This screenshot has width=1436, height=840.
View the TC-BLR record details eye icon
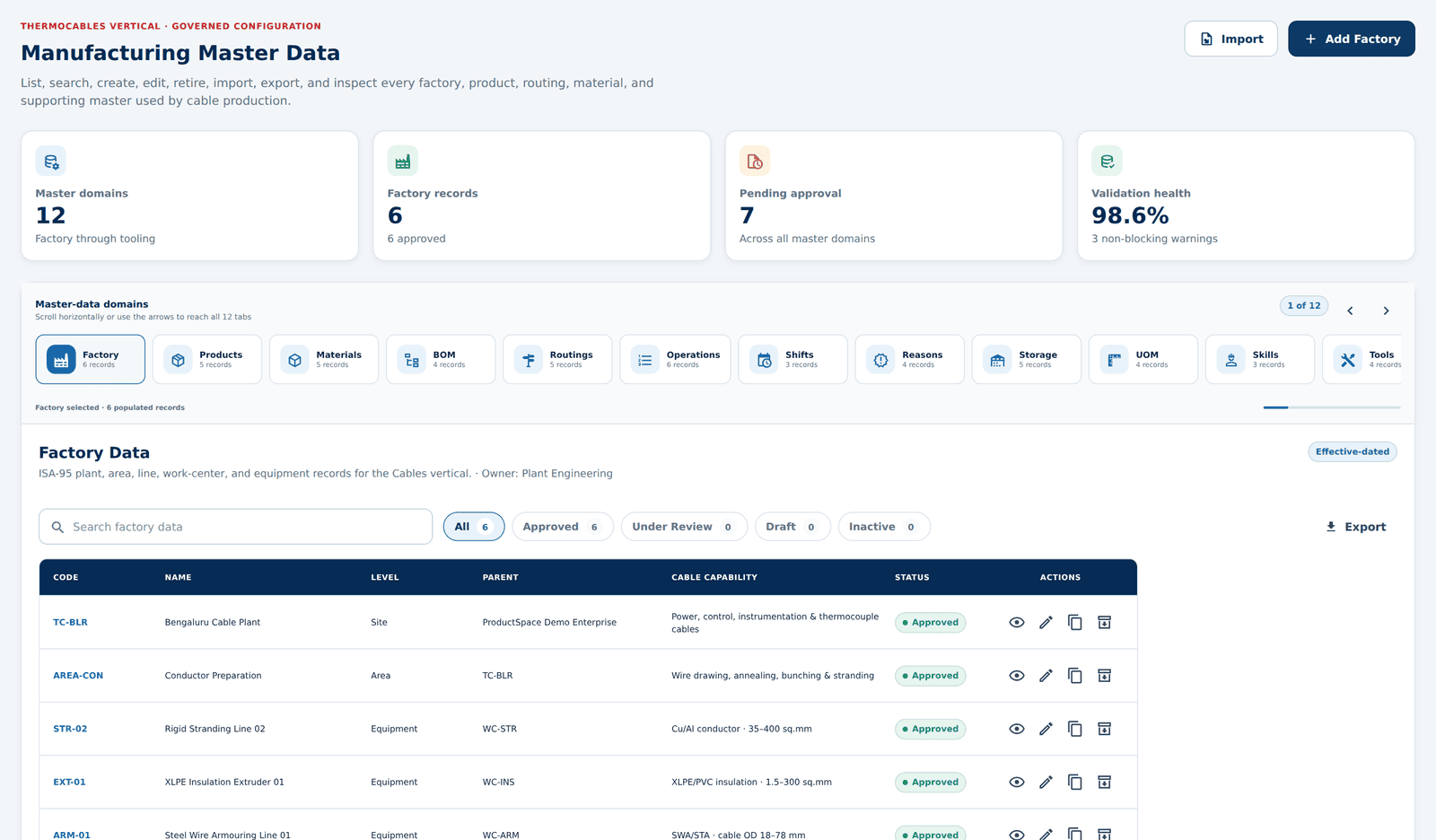pyautogui.click(x=1016, y=622)
